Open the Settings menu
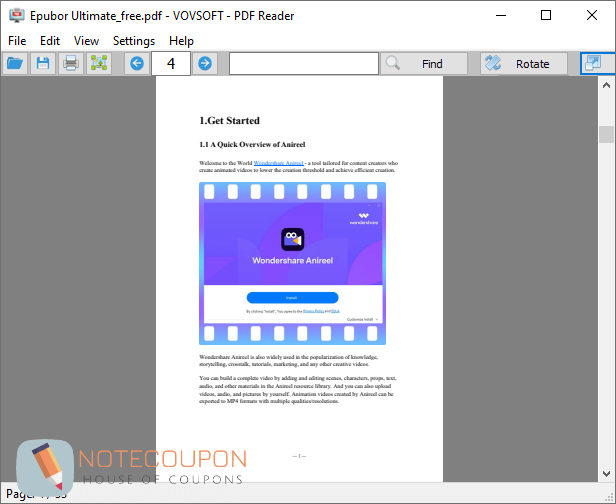Image resolution: width=616 pixels, height=504 pixels. tap(134, 41)
